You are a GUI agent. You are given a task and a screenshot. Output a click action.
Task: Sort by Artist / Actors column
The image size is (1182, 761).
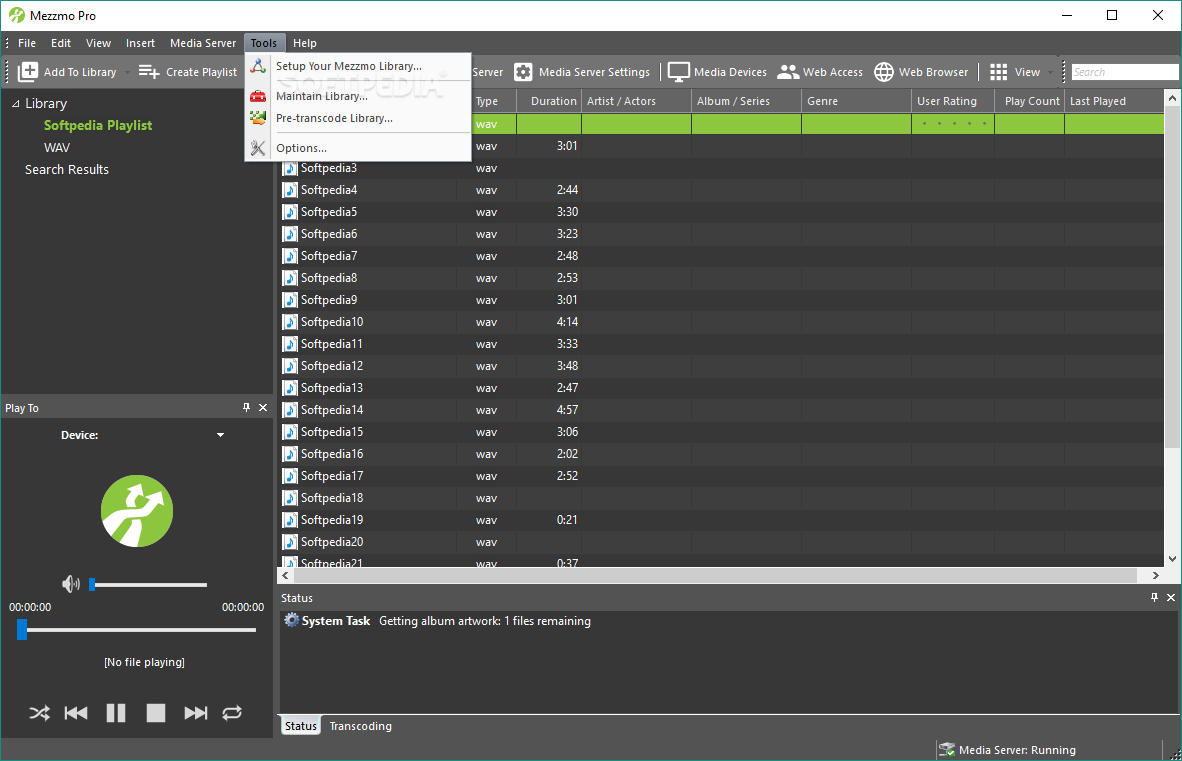tap(636, 101)
